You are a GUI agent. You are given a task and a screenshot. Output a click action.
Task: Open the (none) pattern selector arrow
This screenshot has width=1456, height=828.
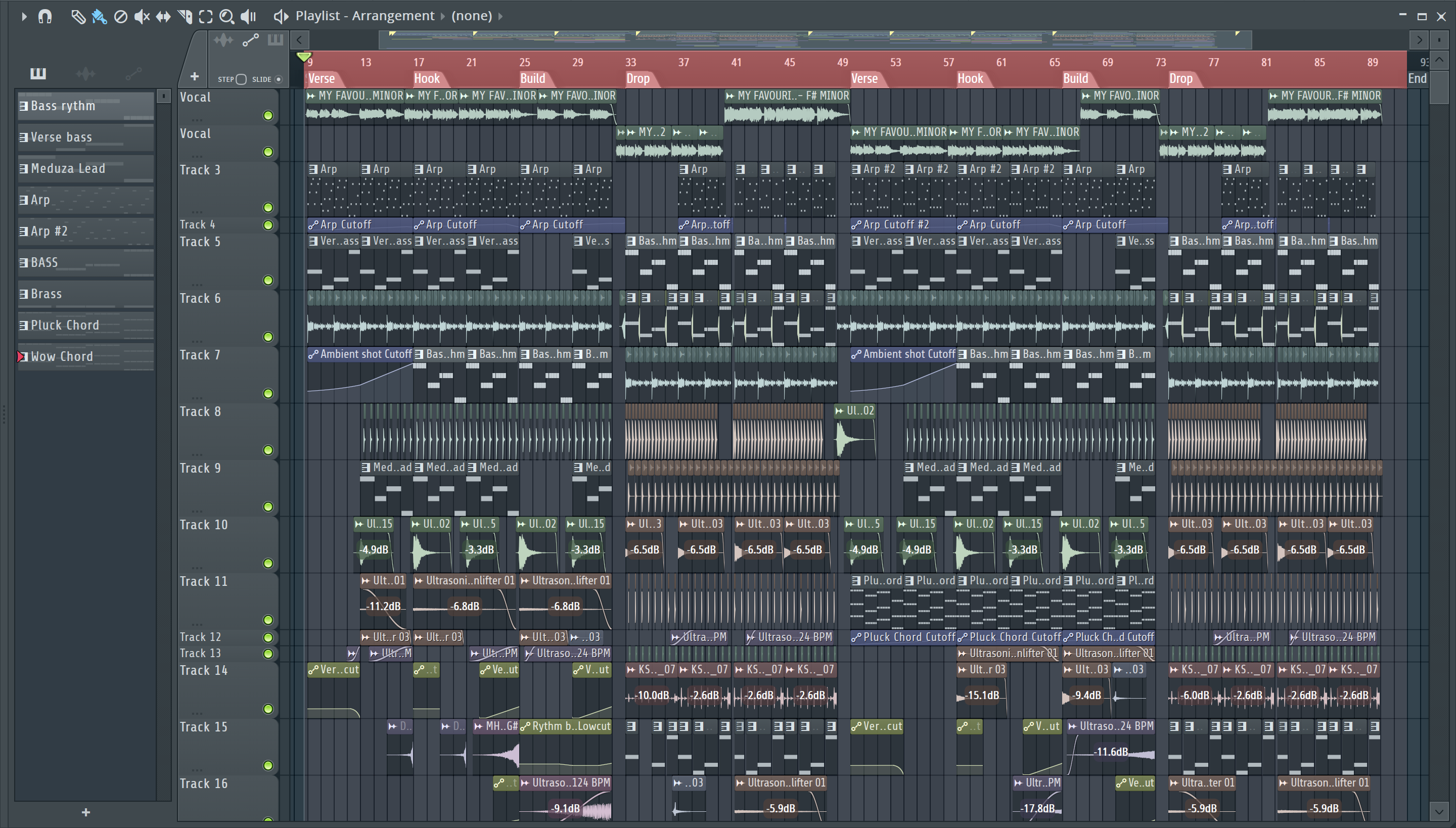point(500,16)
